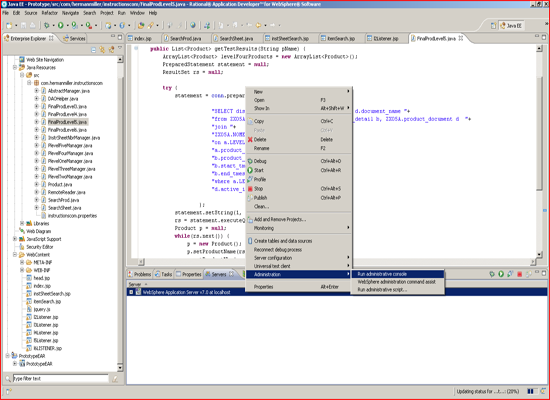
Task: Click Collapse All icon in Enterprise Explorer
Action: [94, 50]
